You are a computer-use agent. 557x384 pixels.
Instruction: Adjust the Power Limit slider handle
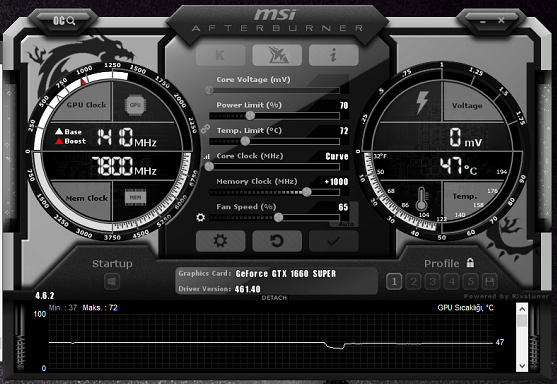[250, 115]
